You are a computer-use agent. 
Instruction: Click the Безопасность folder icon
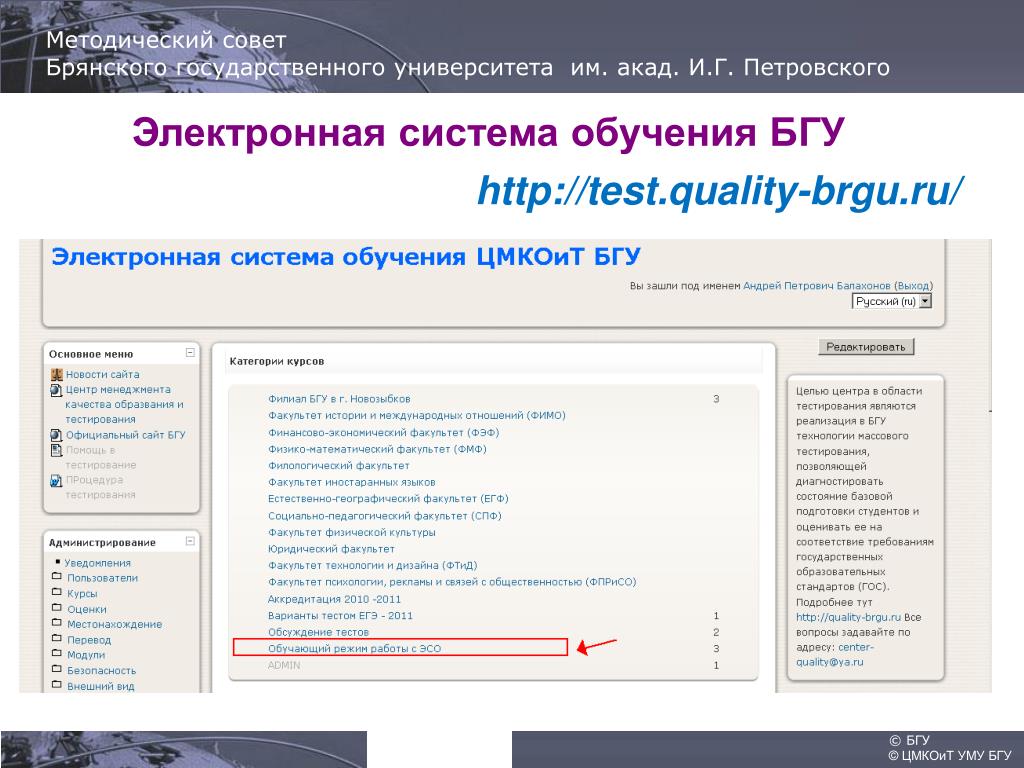click(x=57, y=669)
